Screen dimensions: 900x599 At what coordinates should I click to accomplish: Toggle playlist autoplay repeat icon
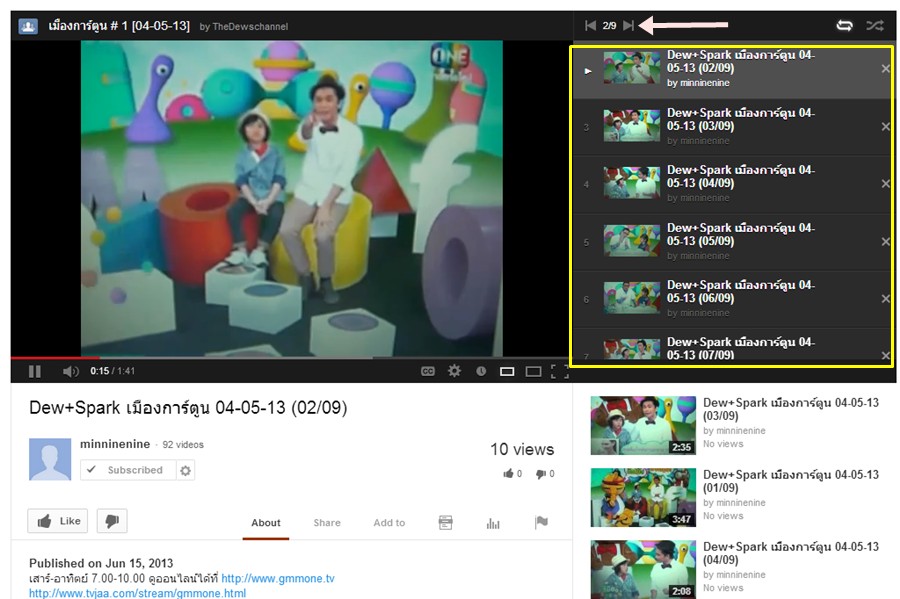coord(844,25)
